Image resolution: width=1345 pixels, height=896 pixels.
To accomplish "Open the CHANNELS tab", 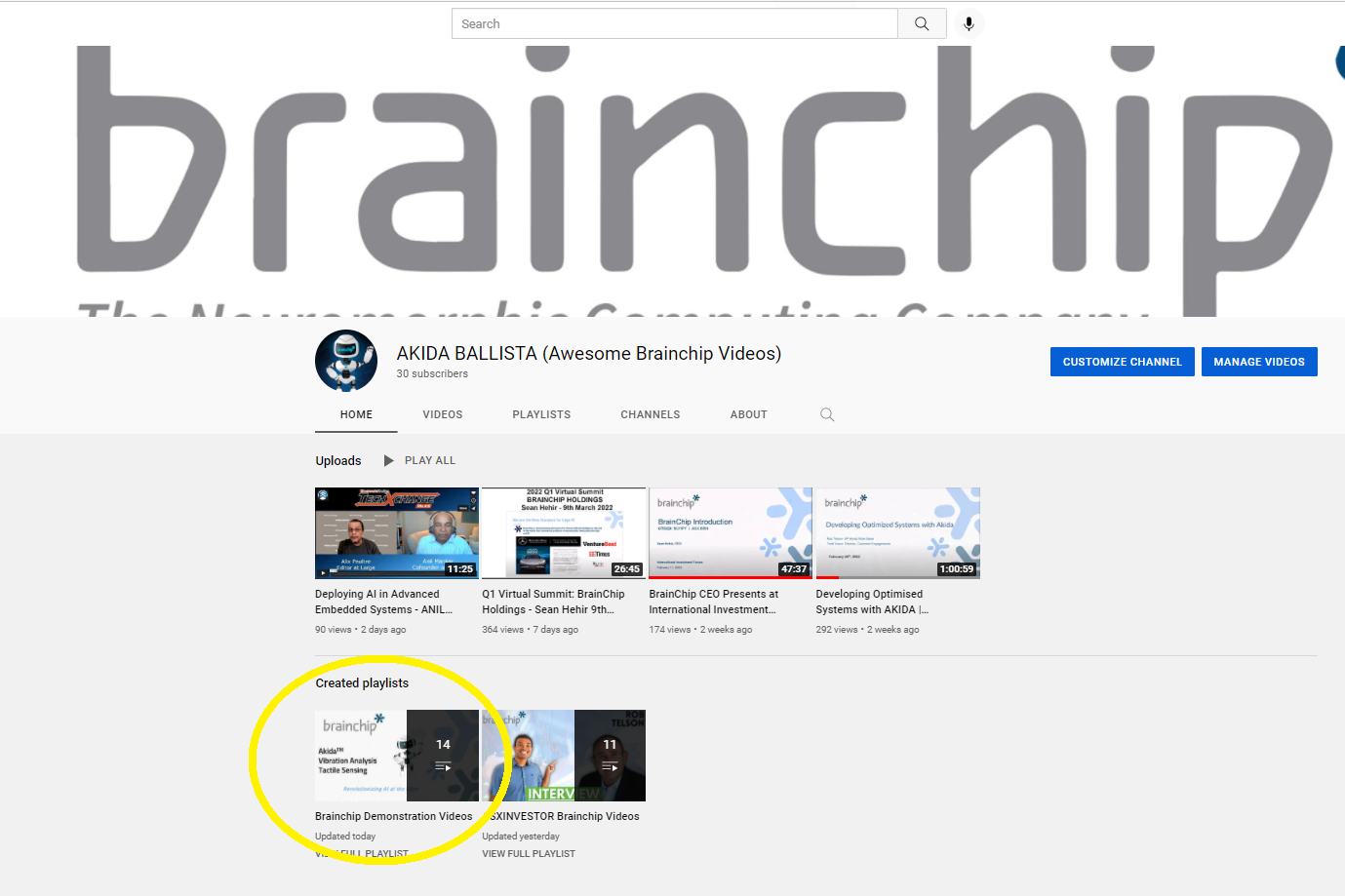I will pos(651,414).
